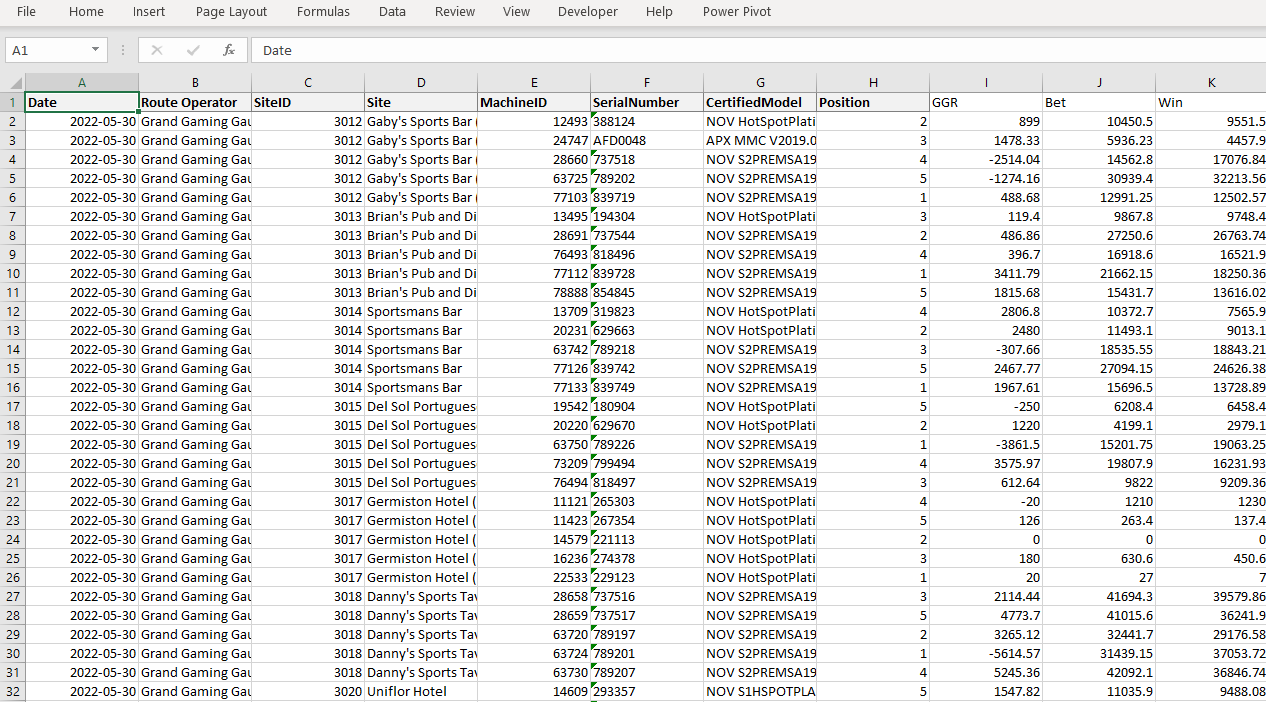1266x702 pixels.
Task: Switch to the View tab
Action: 516,12
